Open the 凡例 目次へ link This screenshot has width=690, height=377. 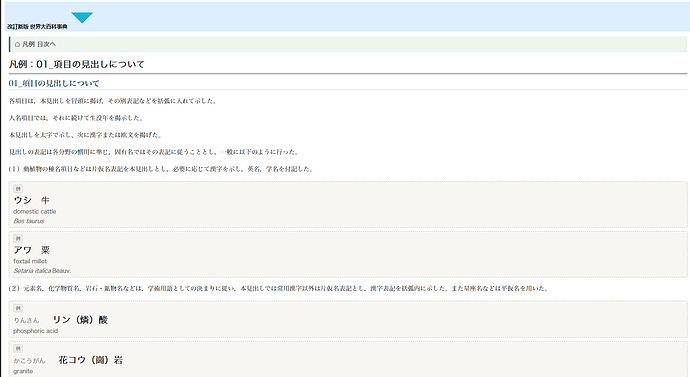[x=39, y=44]
